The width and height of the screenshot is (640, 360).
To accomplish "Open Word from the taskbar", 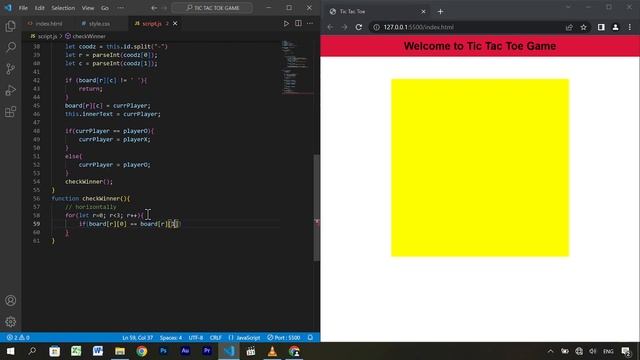I will 98,351.
